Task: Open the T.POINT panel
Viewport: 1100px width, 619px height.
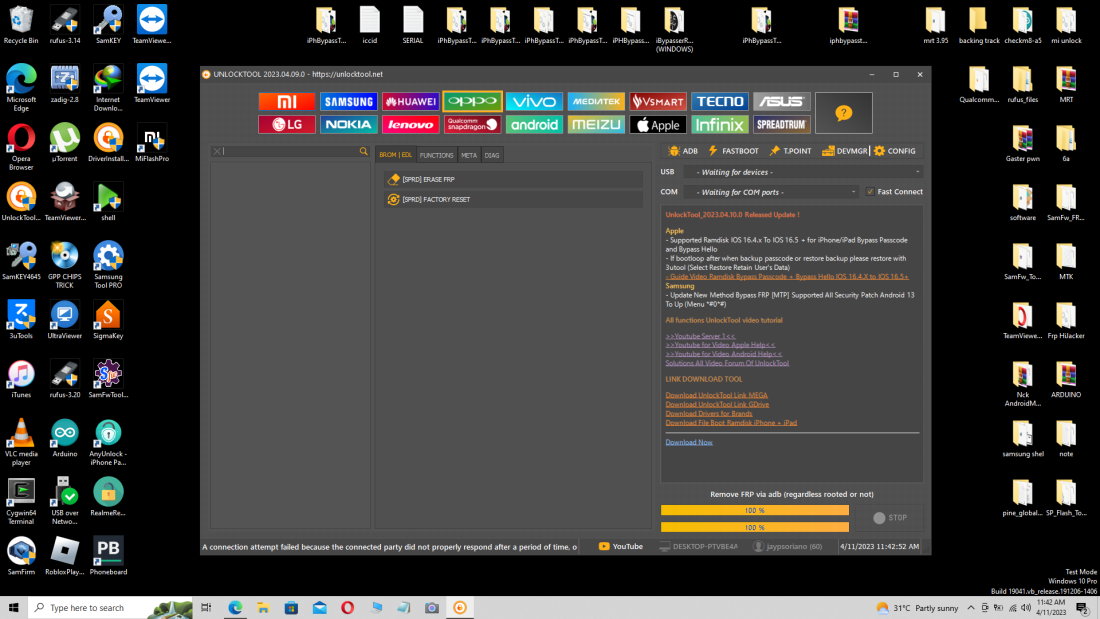Action: (790, 151)
